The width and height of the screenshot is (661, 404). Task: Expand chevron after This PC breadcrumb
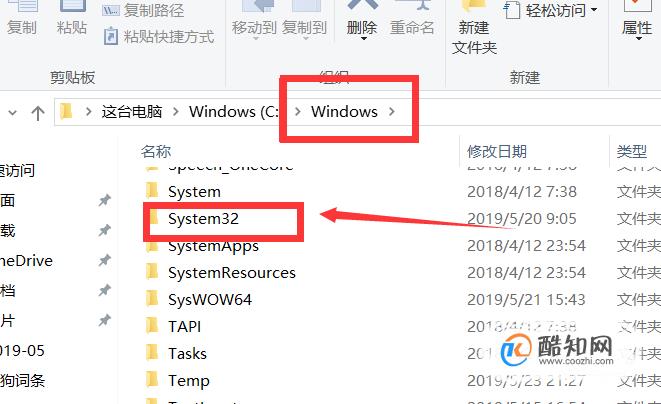[176, 112]
